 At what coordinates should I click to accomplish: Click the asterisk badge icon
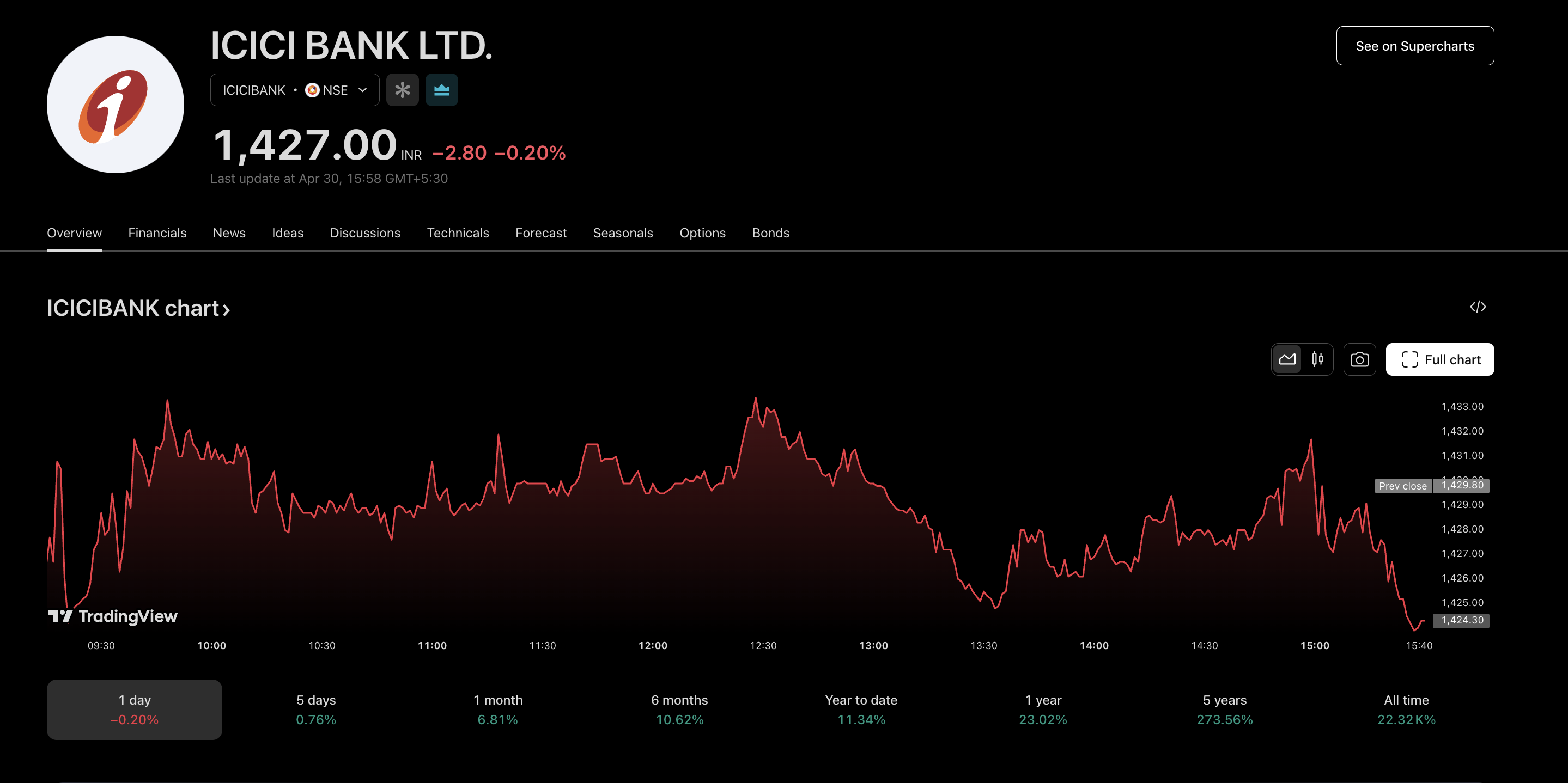coord(402,90)
